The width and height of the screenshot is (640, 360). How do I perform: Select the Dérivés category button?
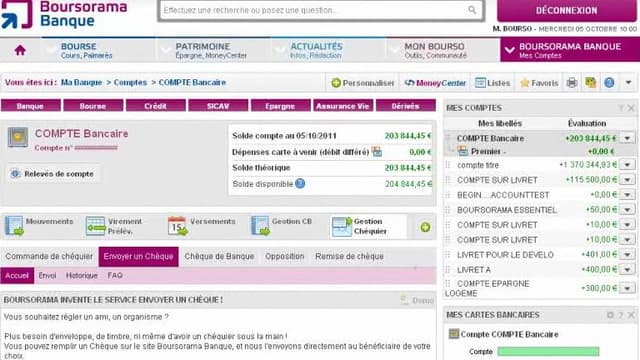coord(405,106)
